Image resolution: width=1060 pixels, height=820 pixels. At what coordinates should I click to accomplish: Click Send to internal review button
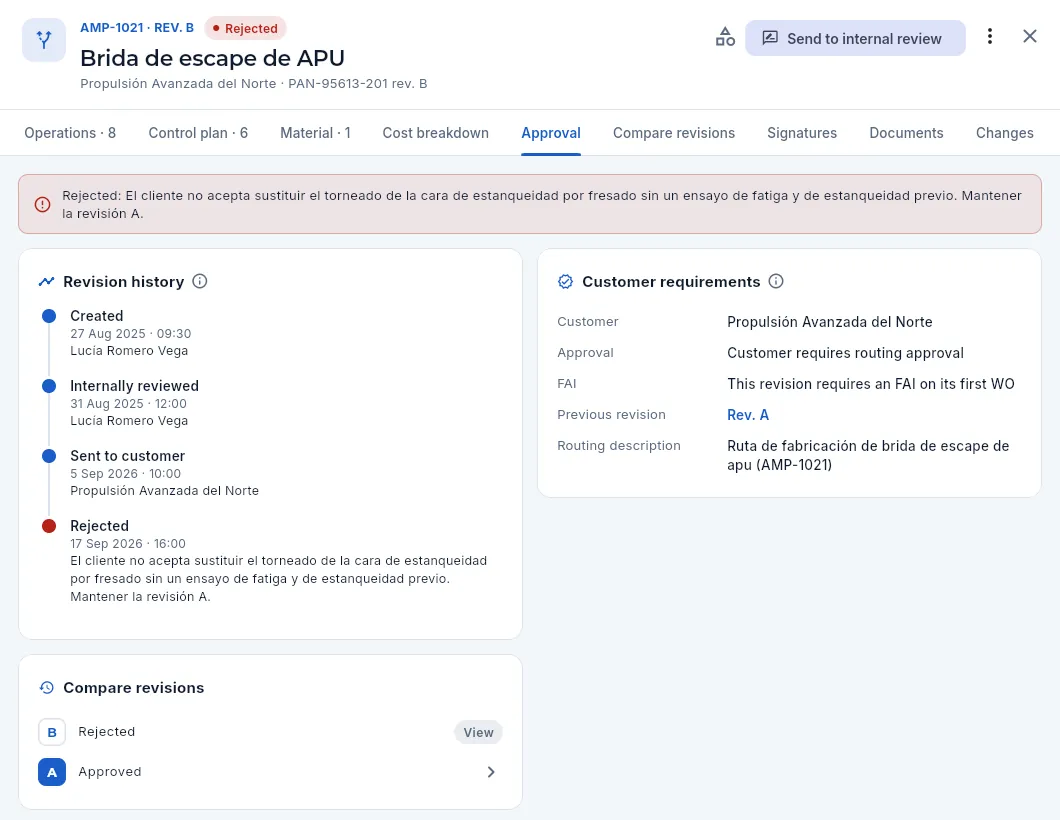pos(855,38)
